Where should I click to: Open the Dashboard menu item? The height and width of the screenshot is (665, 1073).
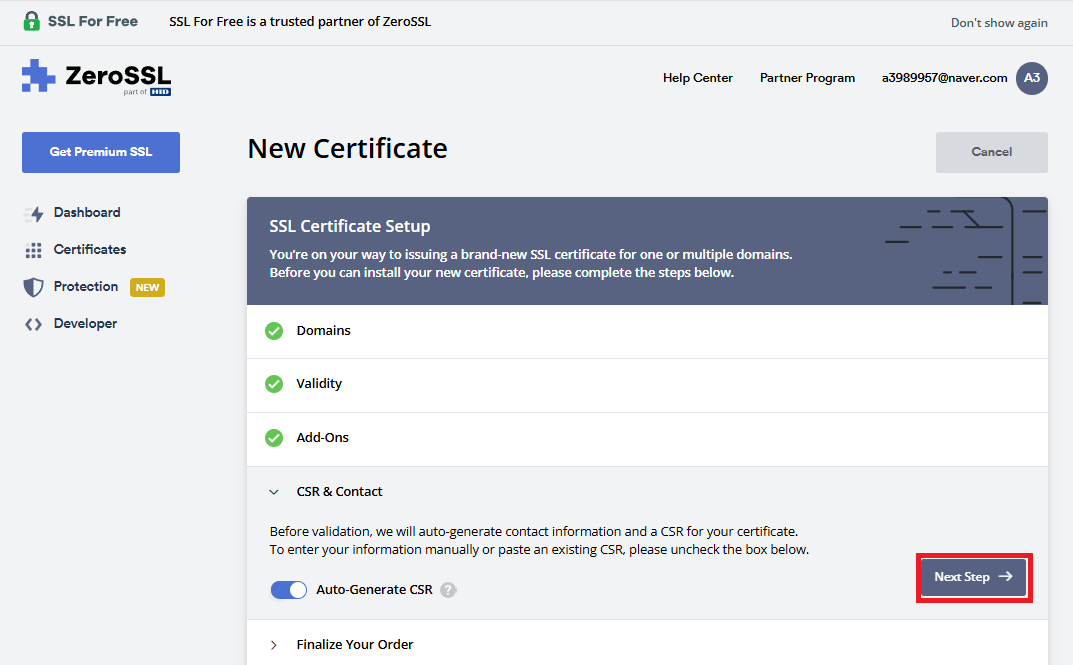coord(87,213)
